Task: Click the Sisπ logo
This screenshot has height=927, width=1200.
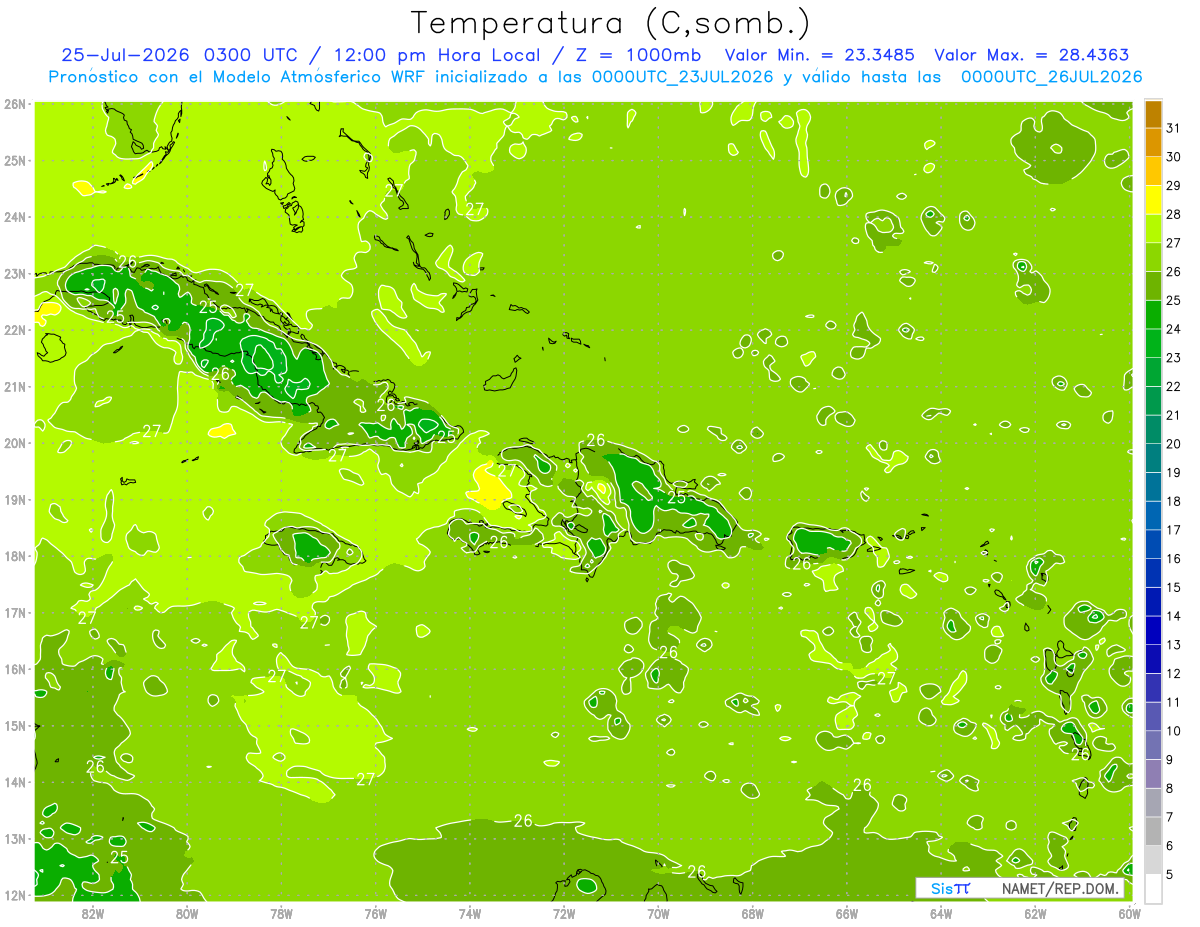Action: tap(949, 888)
